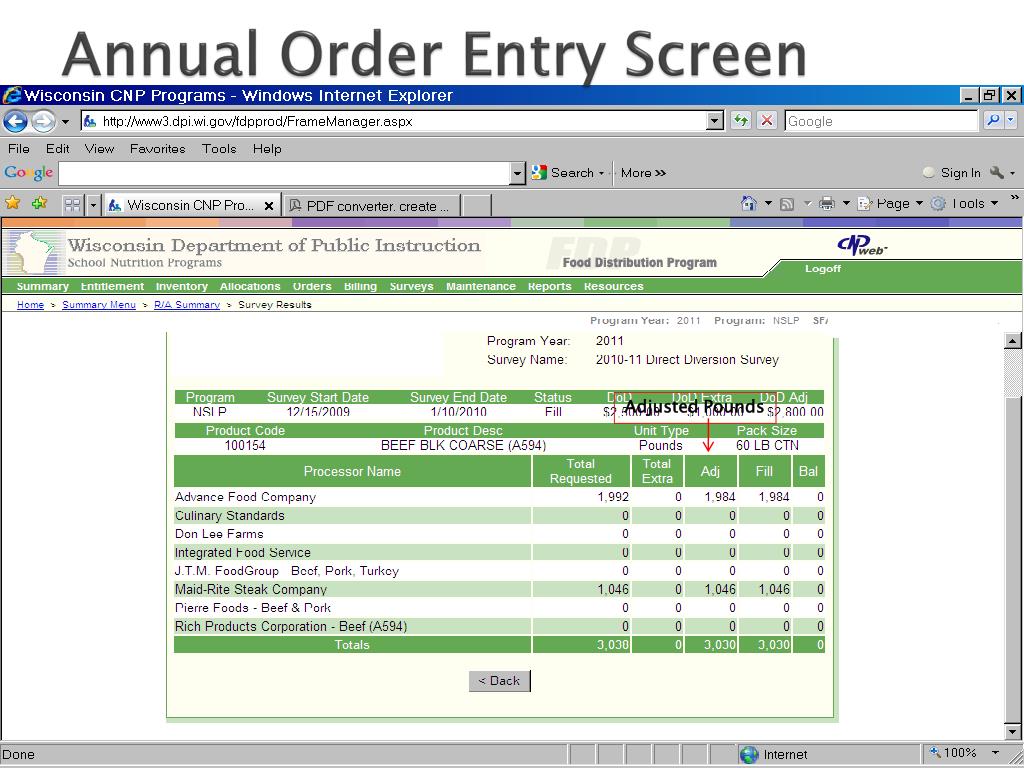Image resolution: width=1024 pixels, height=768 pixels.
Task: Click More on the Google toolbar
Action: (643, 173)
